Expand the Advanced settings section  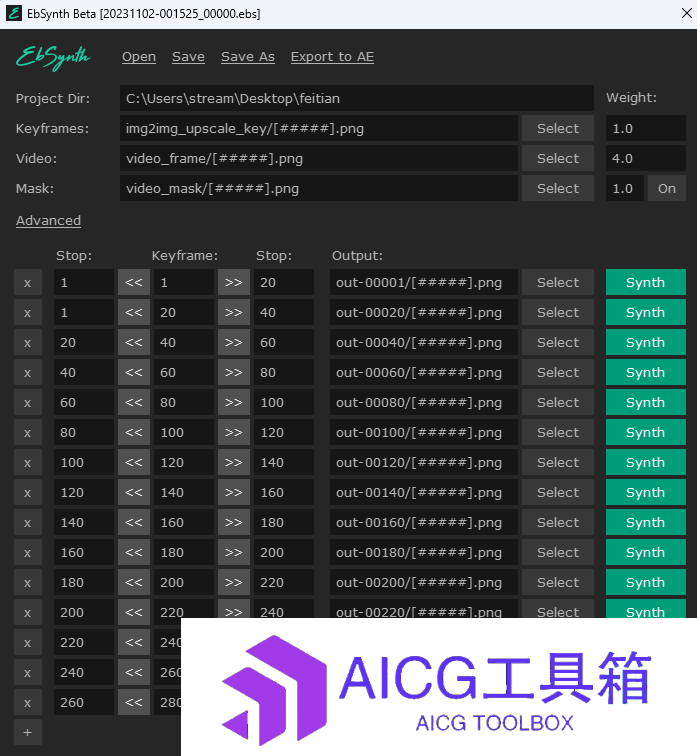point(48,220)
